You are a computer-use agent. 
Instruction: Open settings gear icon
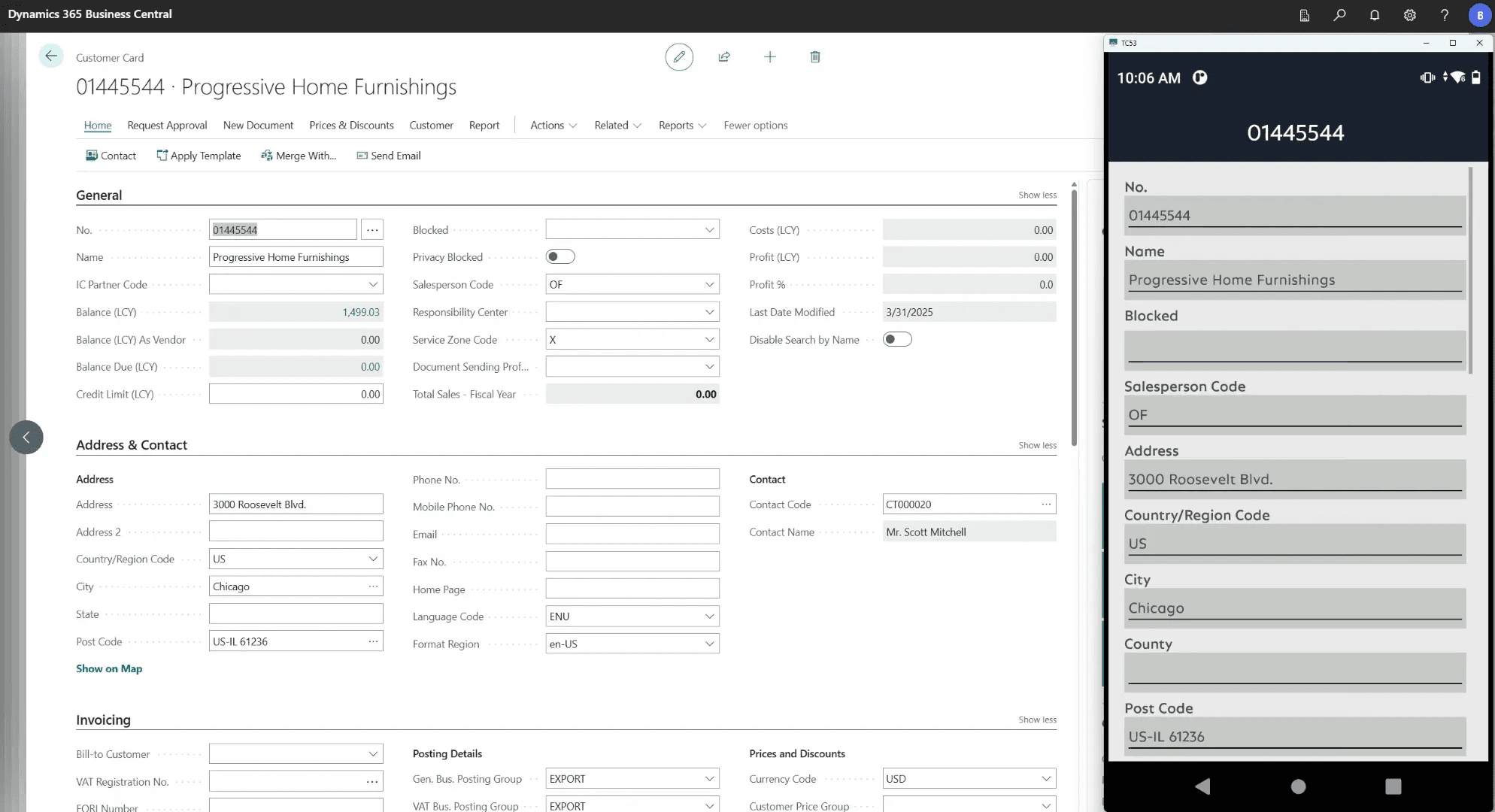1410,15
